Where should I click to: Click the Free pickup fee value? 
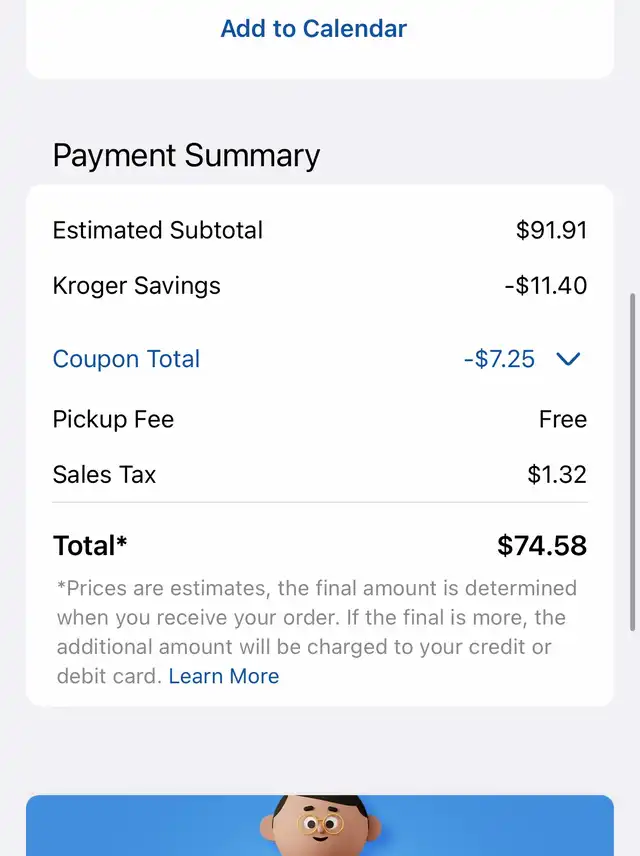pyautogui.click(x=562, y=419)
